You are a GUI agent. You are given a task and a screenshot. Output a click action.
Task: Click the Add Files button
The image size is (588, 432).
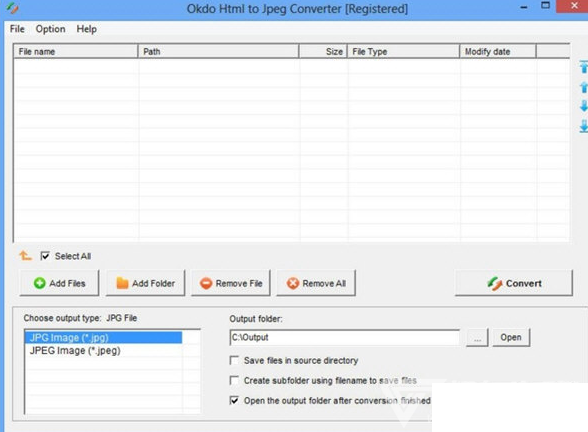60,283
